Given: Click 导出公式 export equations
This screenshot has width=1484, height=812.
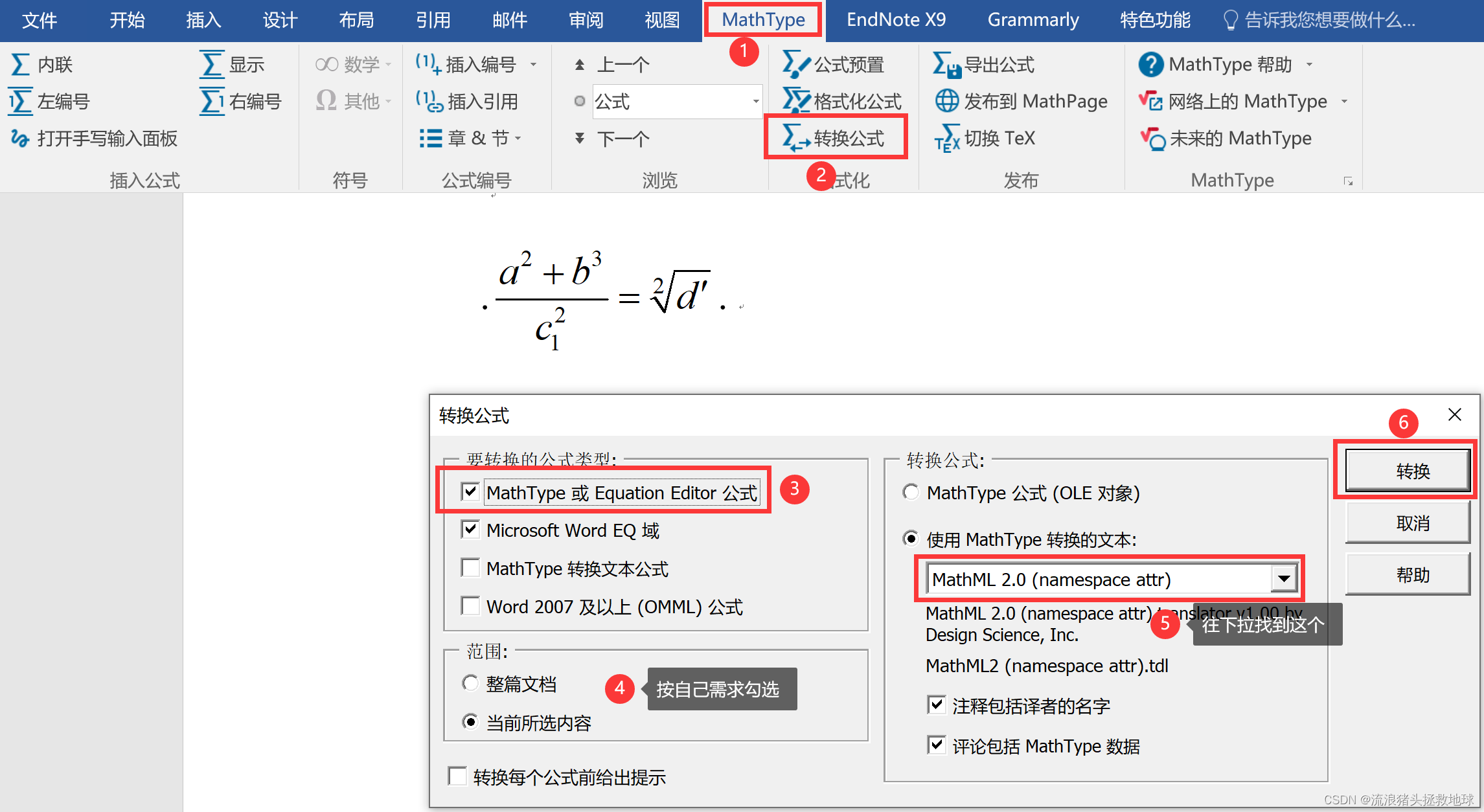Looking at the screenshot, I should coord(983,64).
